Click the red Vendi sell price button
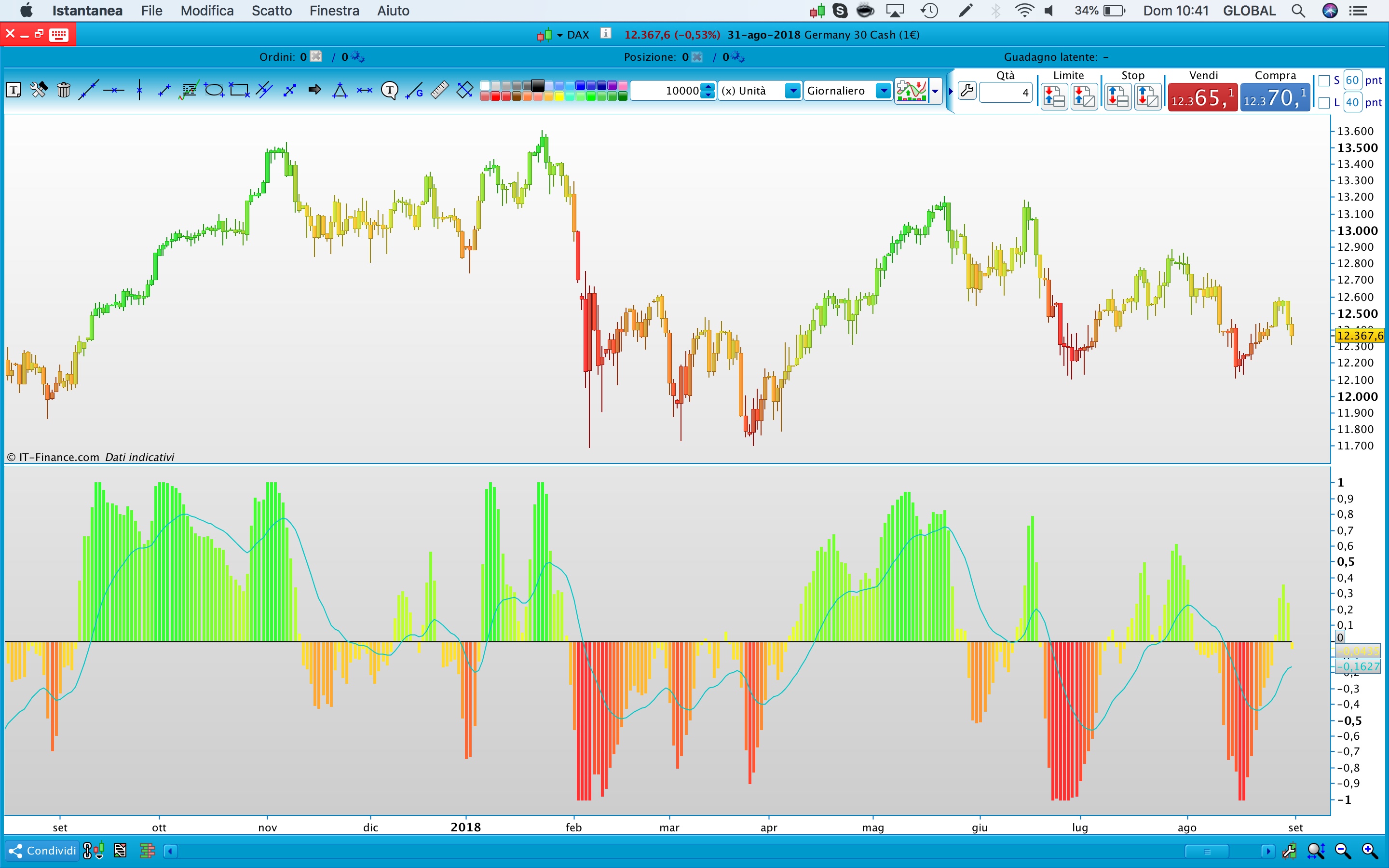 tap(1202, 97)
